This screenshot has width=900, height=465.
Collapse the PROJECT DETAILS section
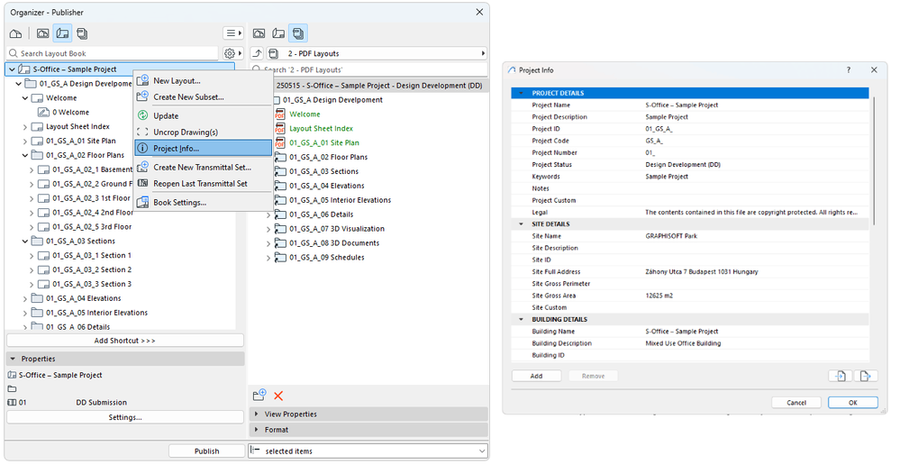(x=520, y=93)
